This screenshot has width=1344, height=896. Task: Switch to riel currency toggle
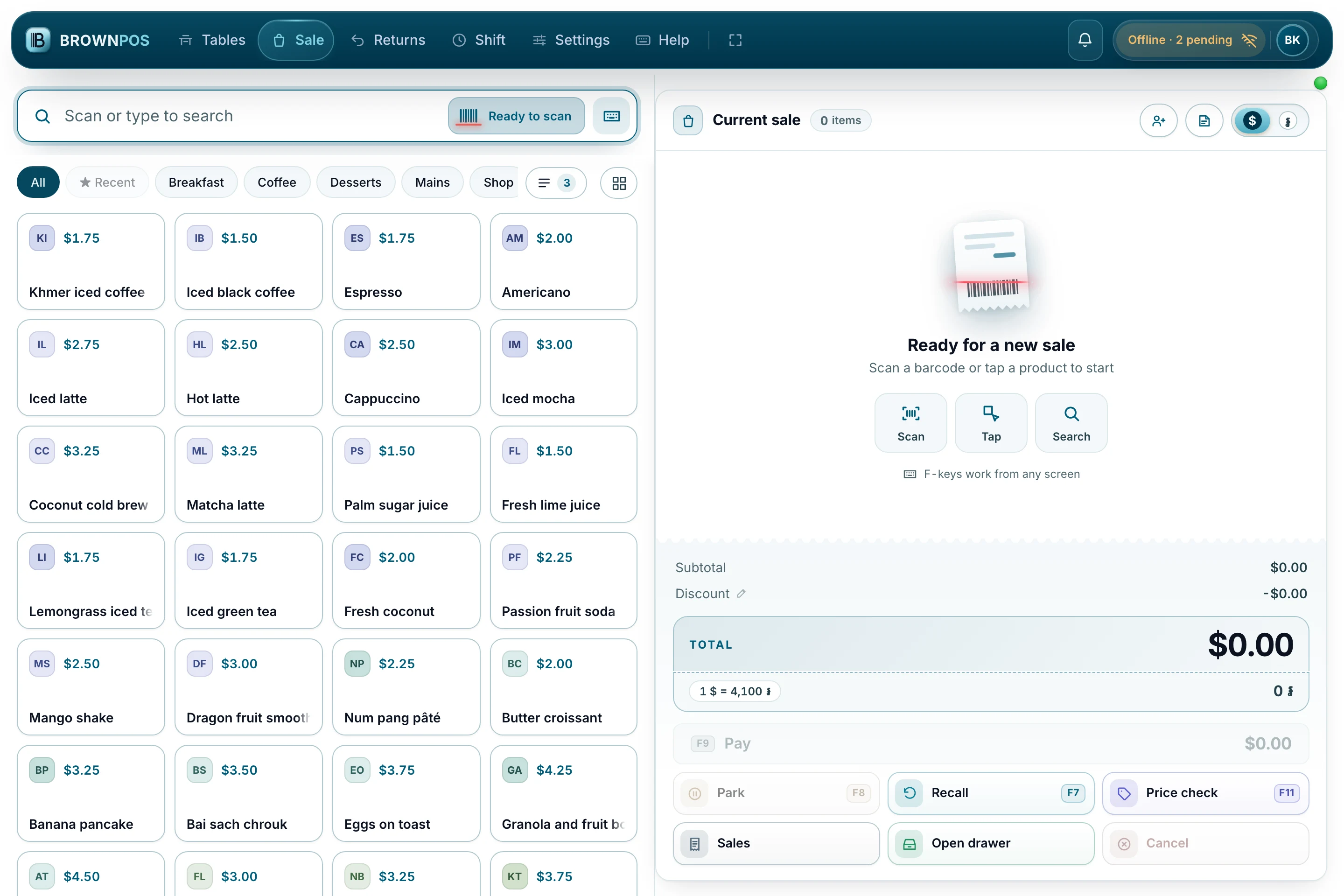tap(1288, 121)
